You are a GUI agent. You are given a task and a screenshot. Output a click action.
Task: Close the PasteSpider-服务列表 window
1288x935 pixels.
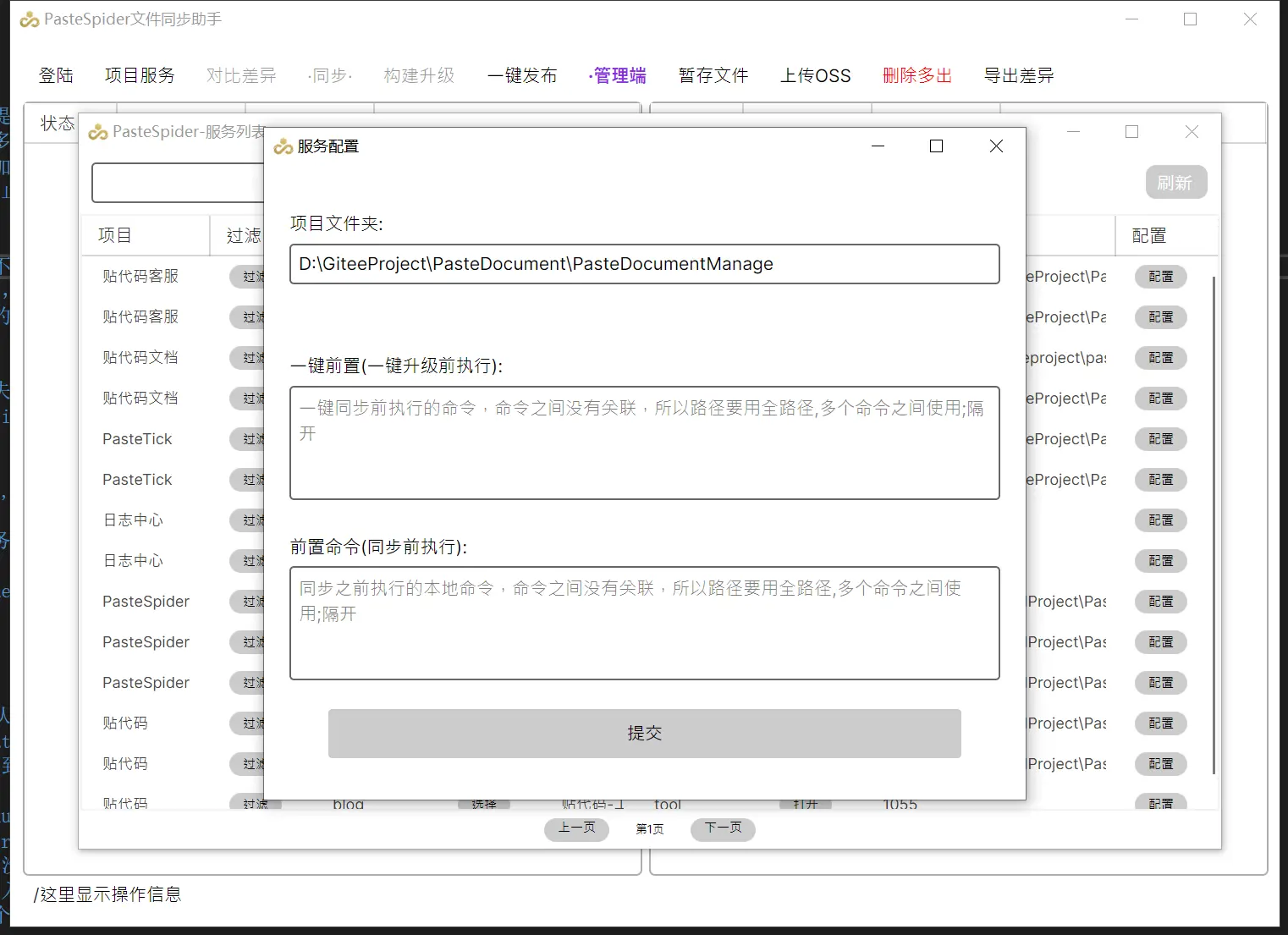pos(1192,132)
